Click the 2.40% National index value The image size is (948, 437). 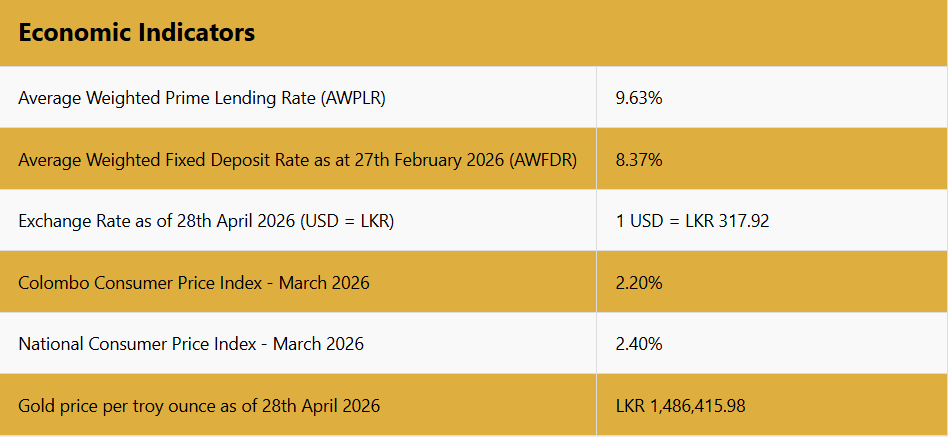639,344
